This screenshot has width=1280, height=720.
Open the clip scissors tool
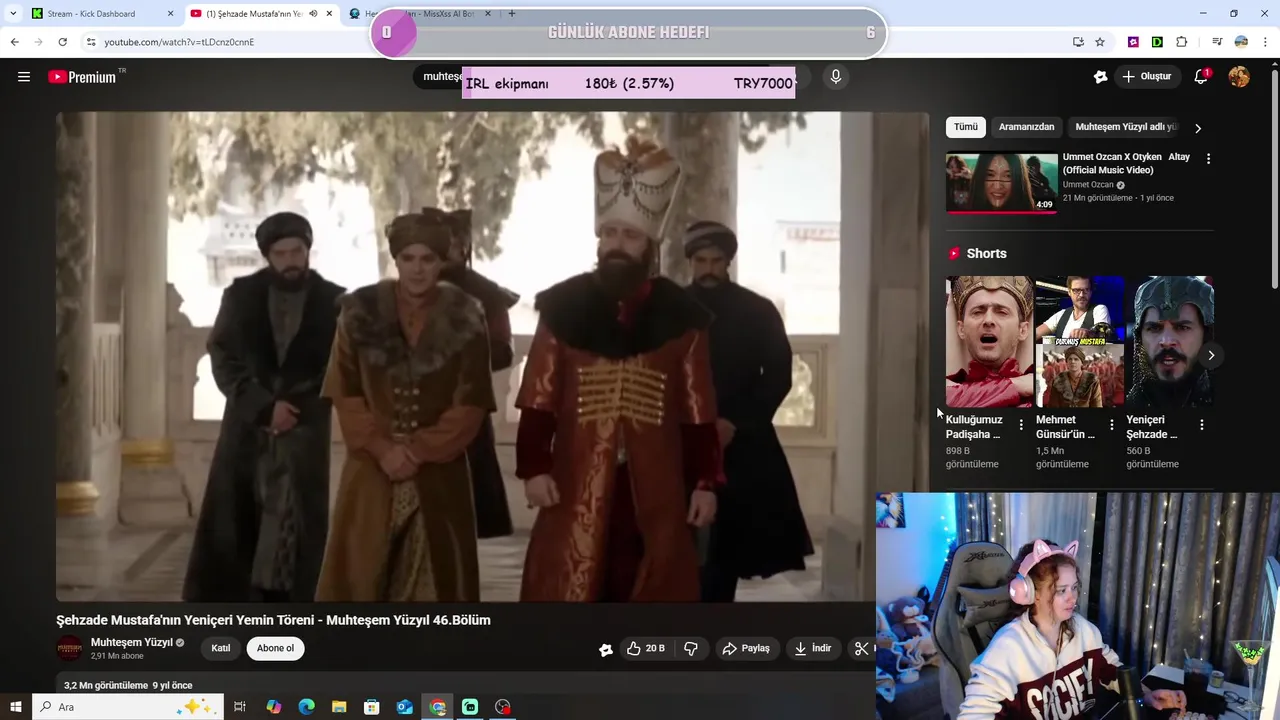[861, 649]
